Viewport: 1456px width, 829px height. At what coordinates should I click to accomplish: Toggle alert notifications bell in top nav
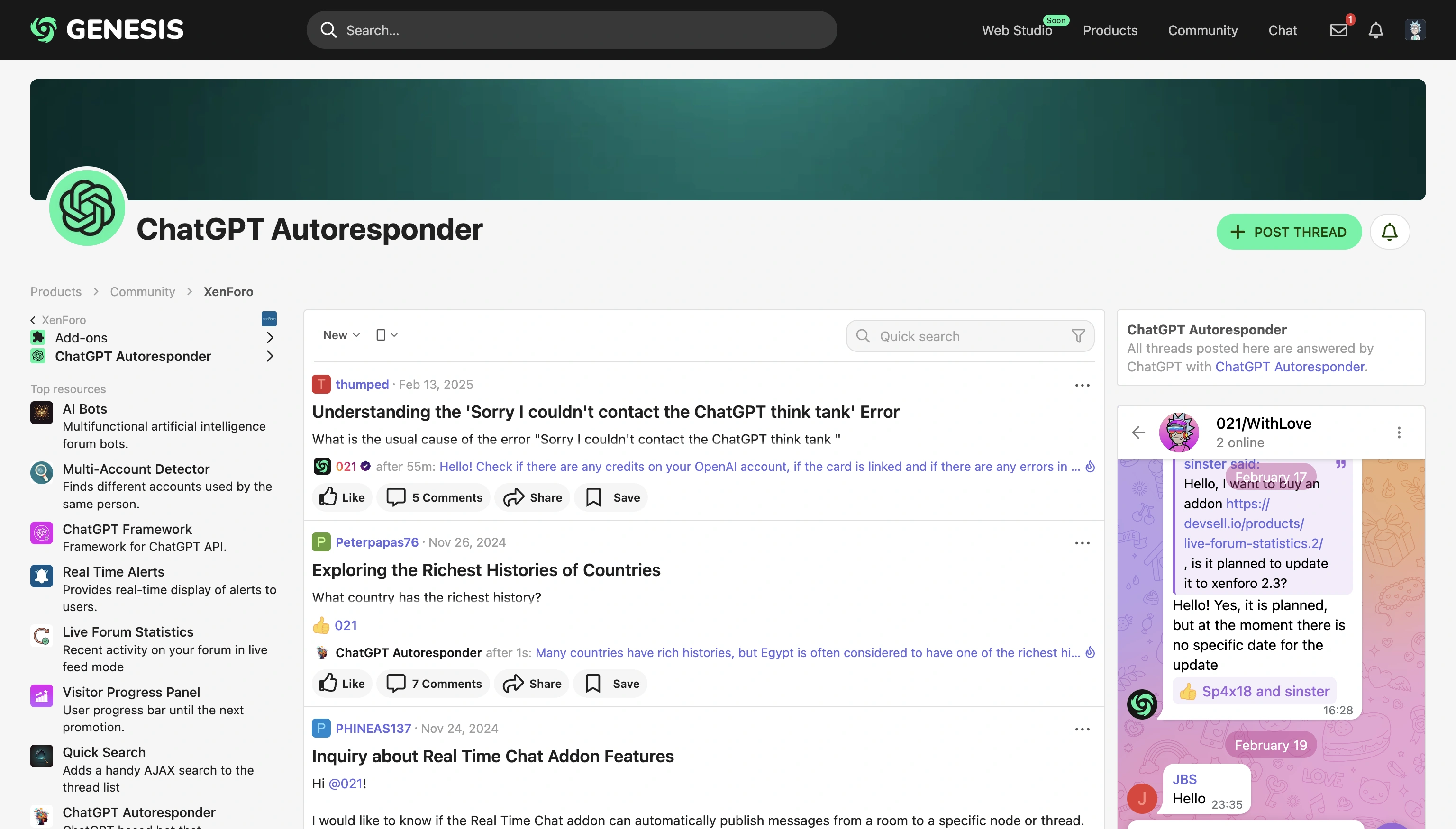(x=1376, y=30)
